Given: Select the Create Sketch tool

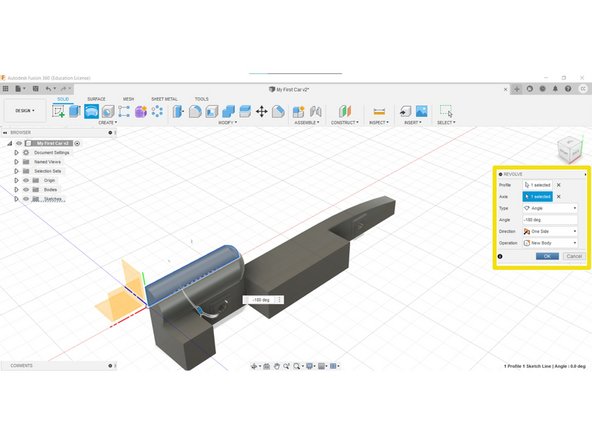Looking at the screenshot, I should click(x=59, y=111).
